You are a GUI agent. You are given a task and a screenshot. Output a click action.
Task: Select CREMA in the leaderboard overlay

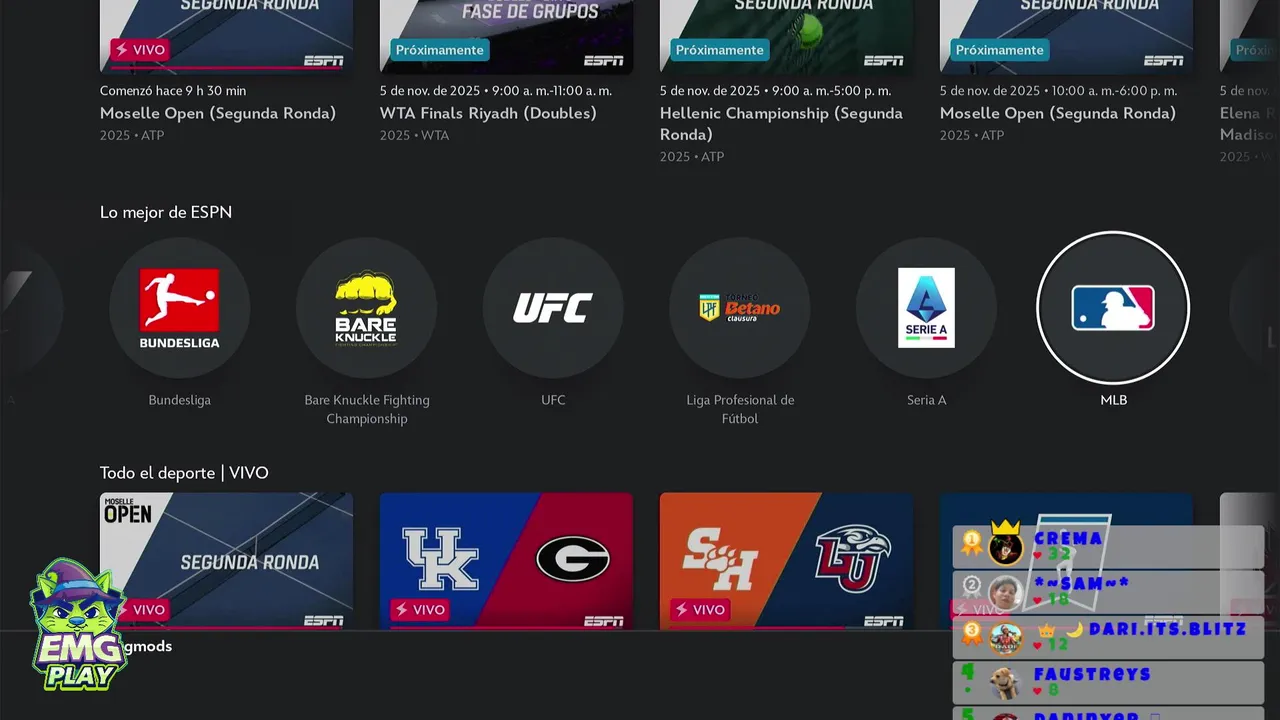(x=1108, y=547)
